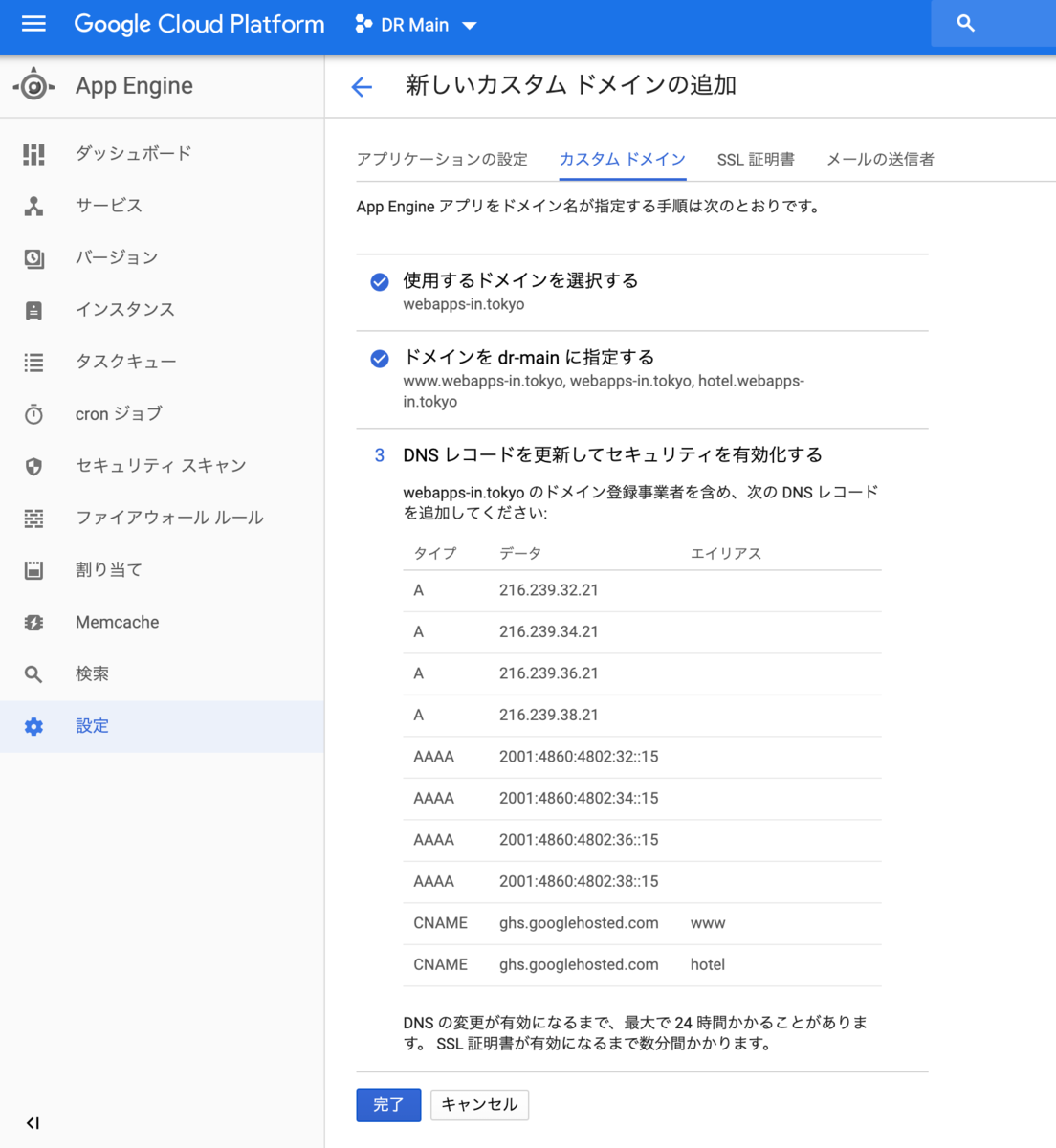Switch to SSL 証明書 tab
The width and height of the screenshot is (1056, 1148).
pyautogui.click(x=756, y=159)
